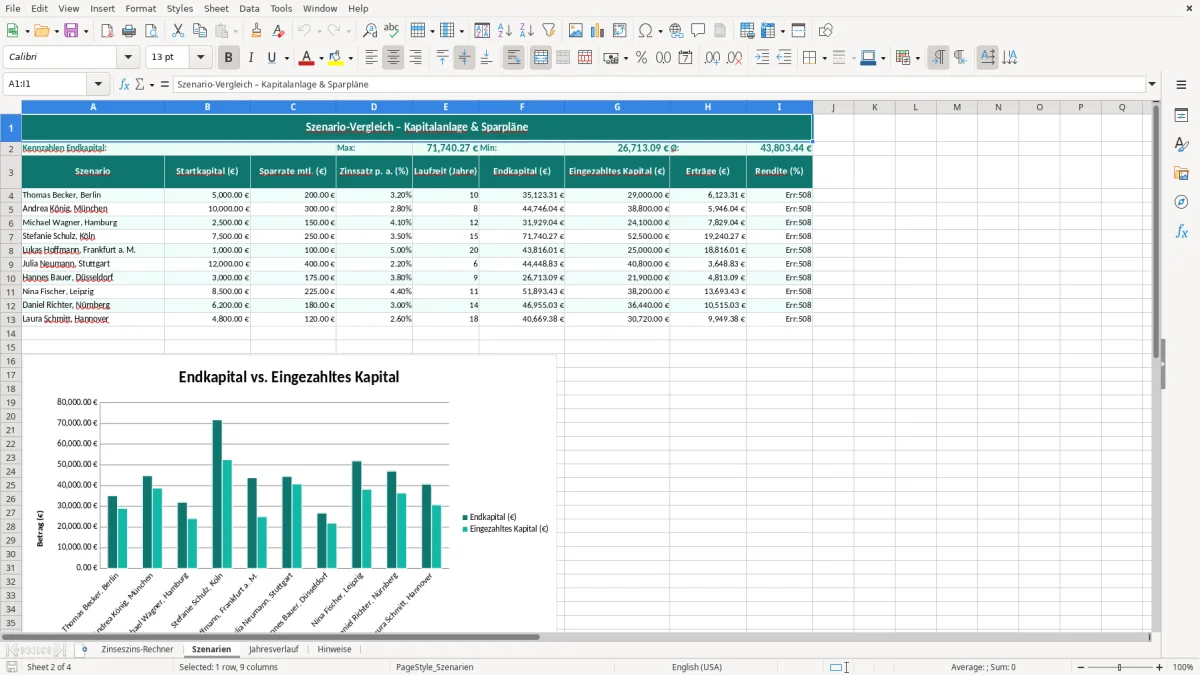The width and height of the screenshot is (1200, 675).
Task: Open Find & Replace
Action: [370, 31]
